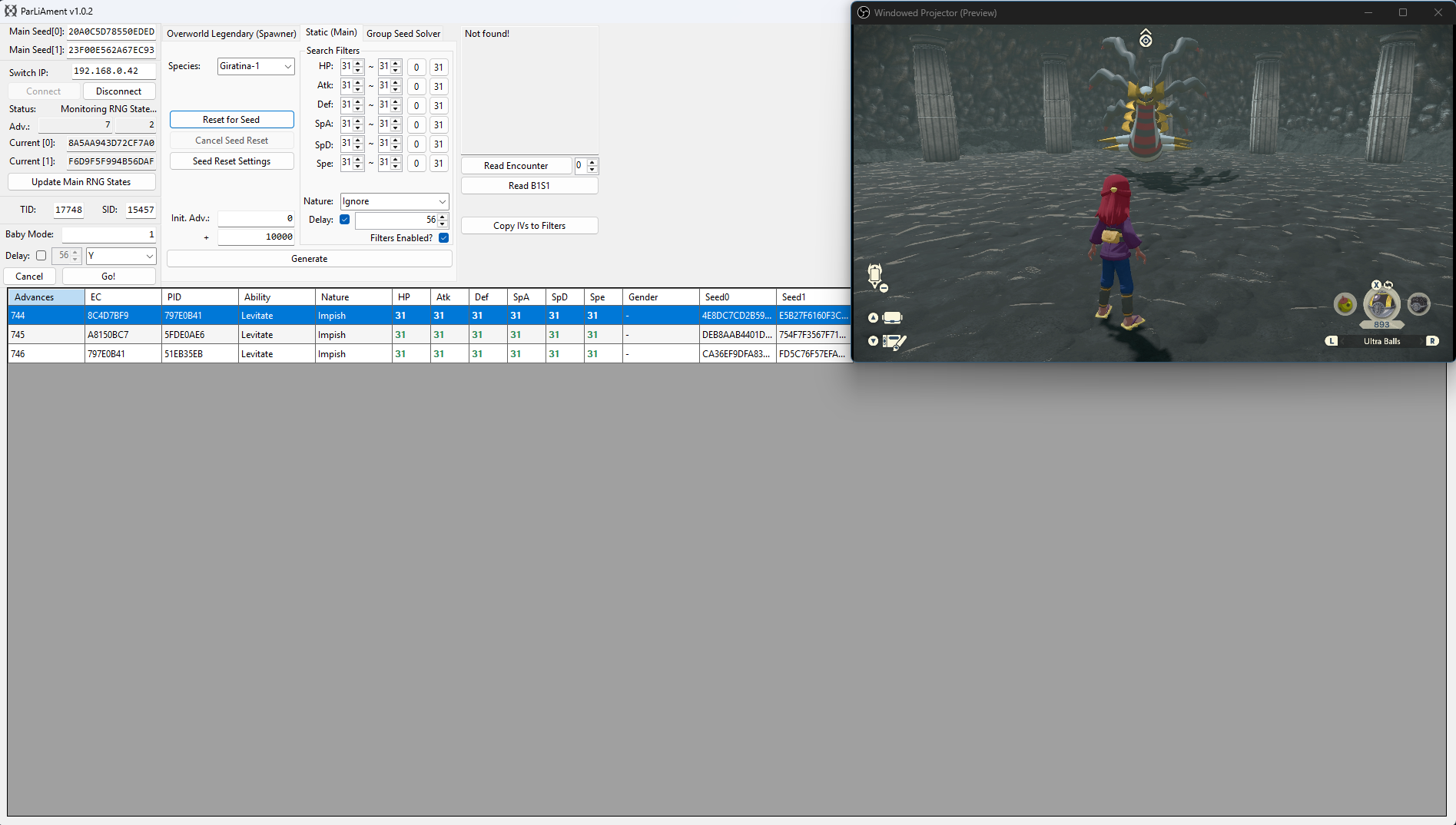1456x825 pixels.
Task: Click the Cancel button under Baby Mode
Action: coord(29,277)
